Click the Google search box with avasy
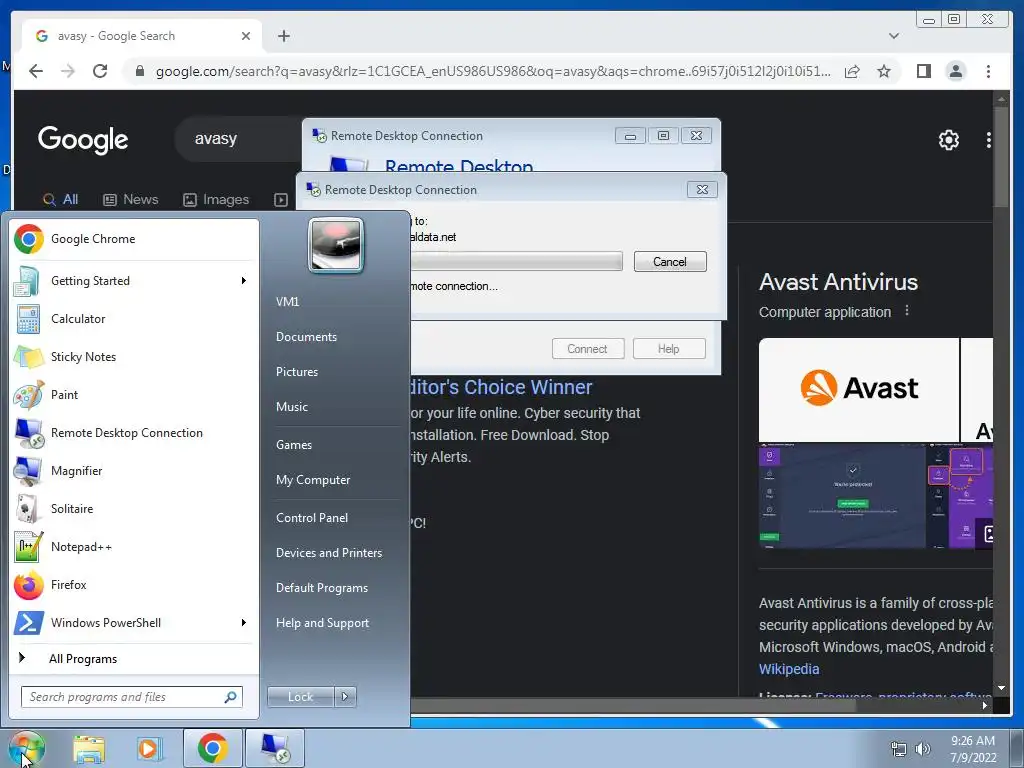 point(238,139)
